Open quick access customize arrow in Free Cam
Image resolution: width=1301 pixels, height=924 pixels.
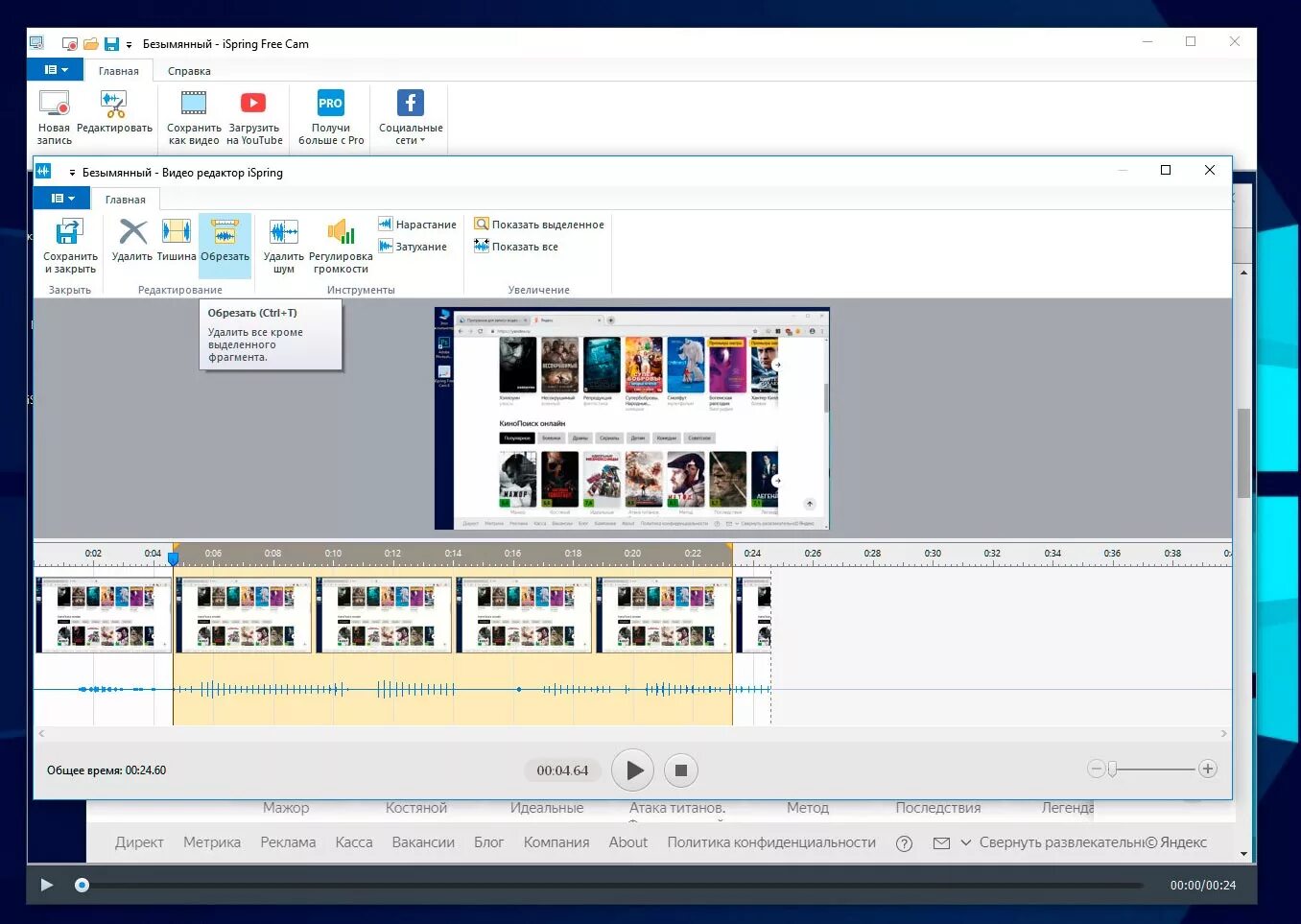pos(129,44)
